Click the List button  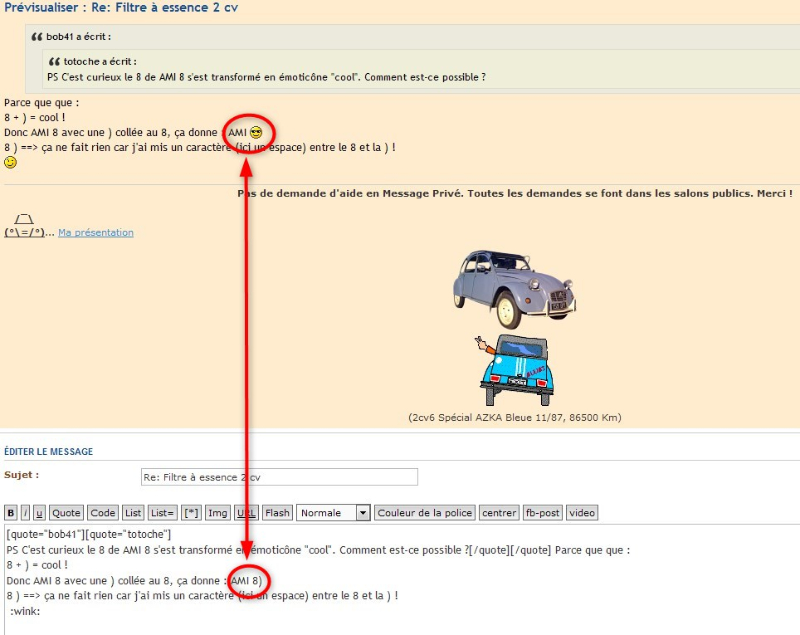(x=133, y=513)
